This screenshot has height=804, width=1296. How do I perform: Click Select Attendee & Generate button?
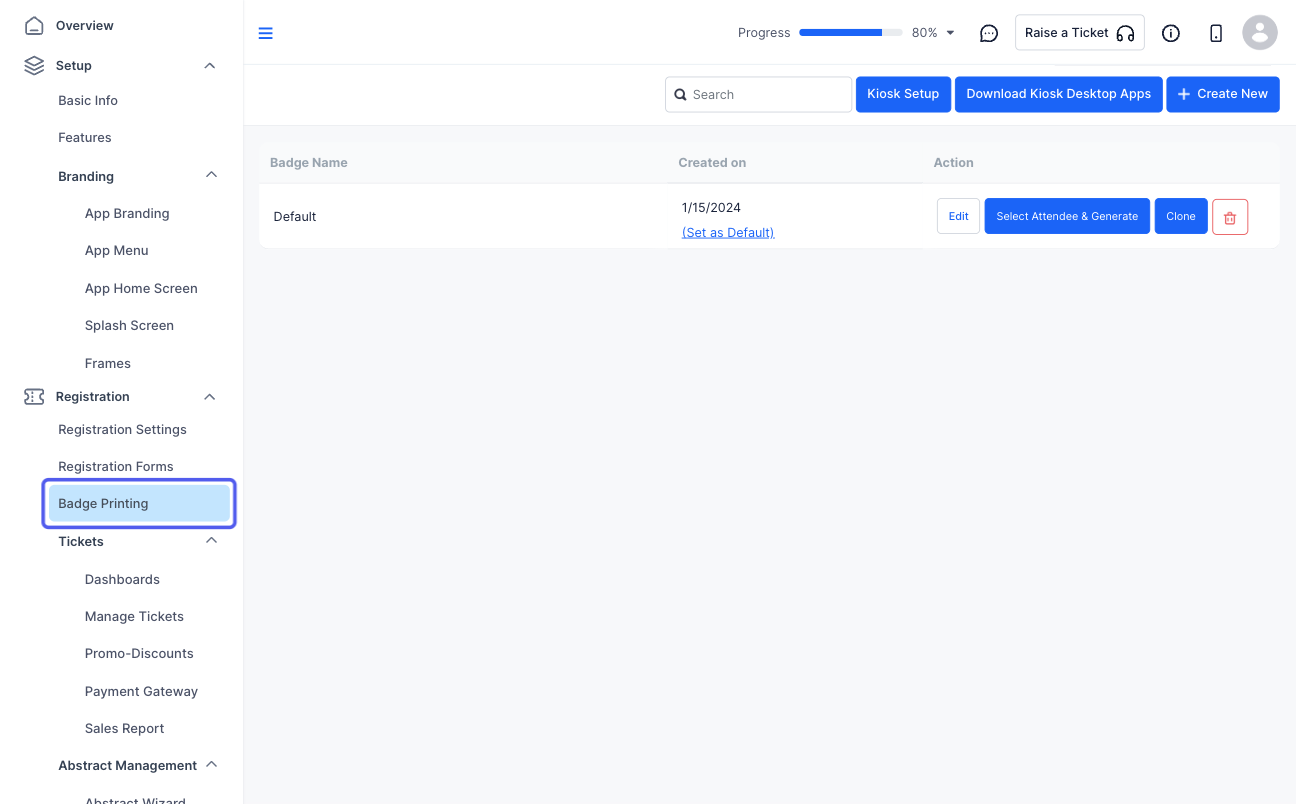click(1067, 216)
